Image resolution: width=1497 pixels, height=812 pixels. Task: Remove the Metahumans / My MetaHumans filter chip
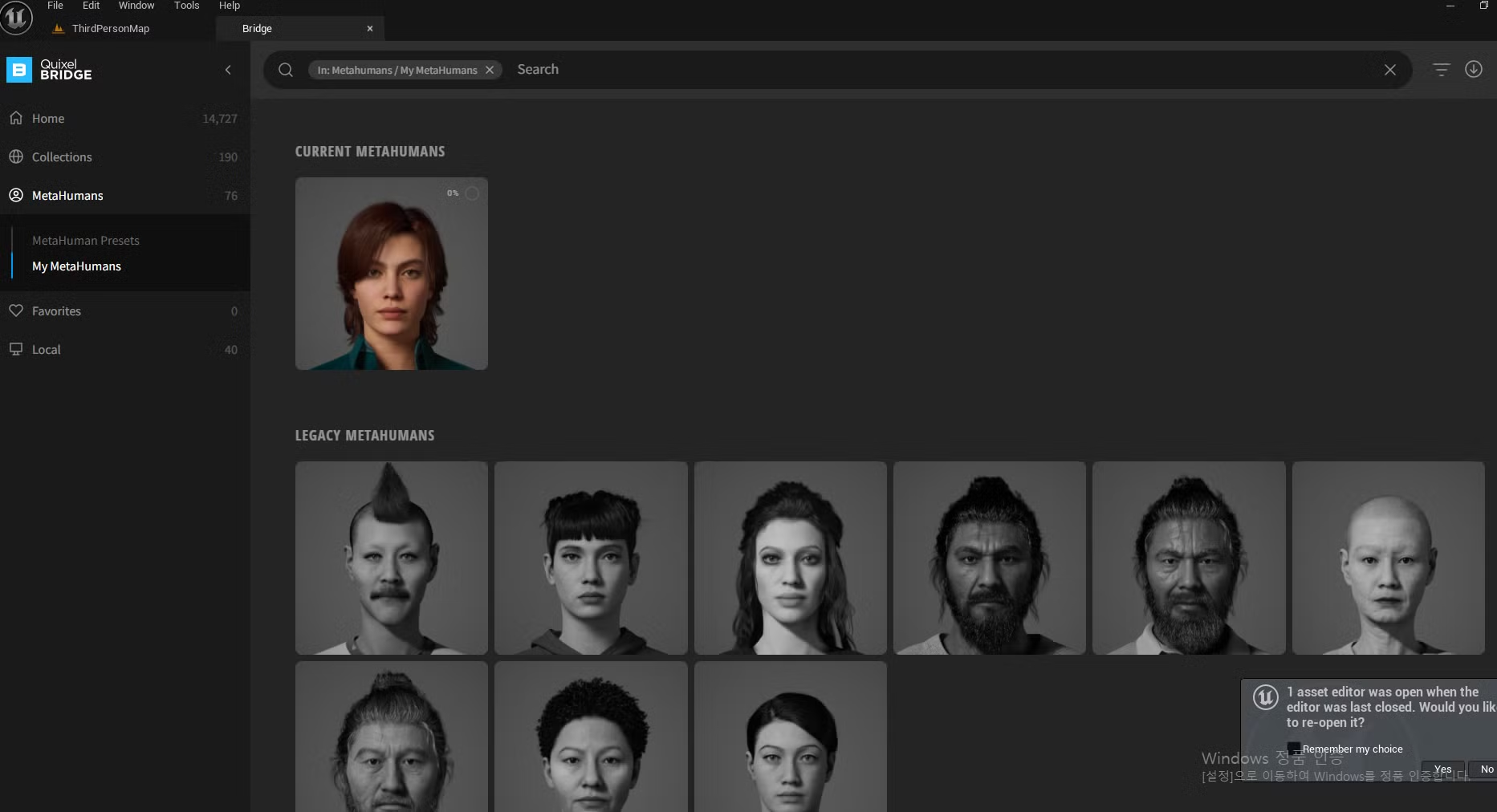click(x=490, y=70)
